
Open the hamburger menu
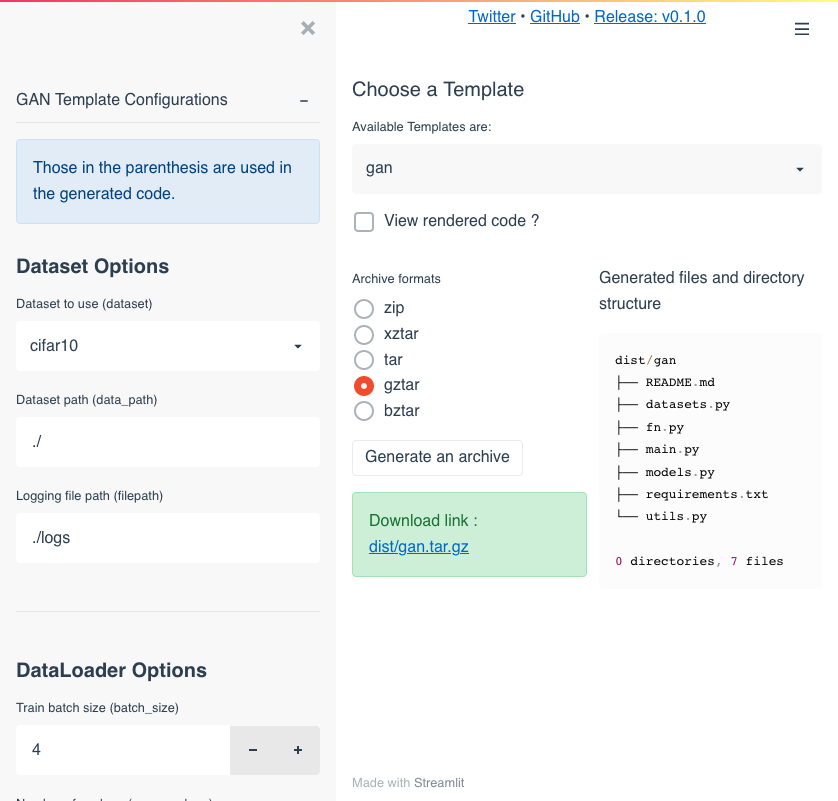pos(802,29)
